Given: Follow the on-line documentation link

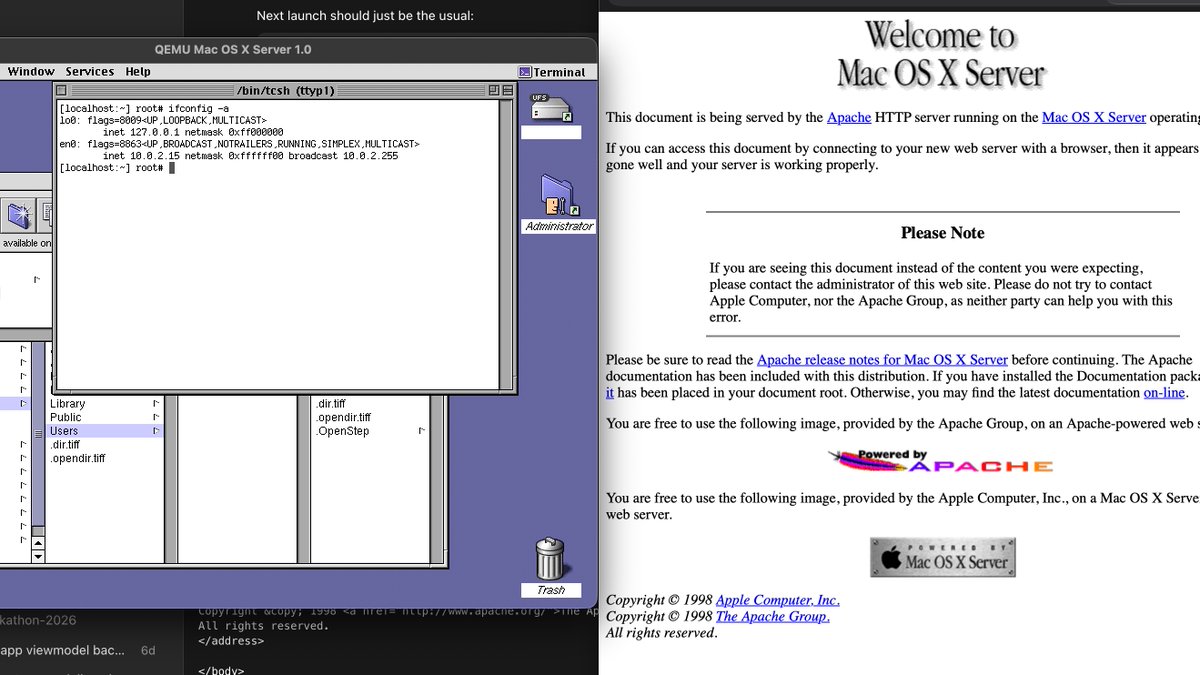Looking at the screenshot, I should coord(1164,393).
